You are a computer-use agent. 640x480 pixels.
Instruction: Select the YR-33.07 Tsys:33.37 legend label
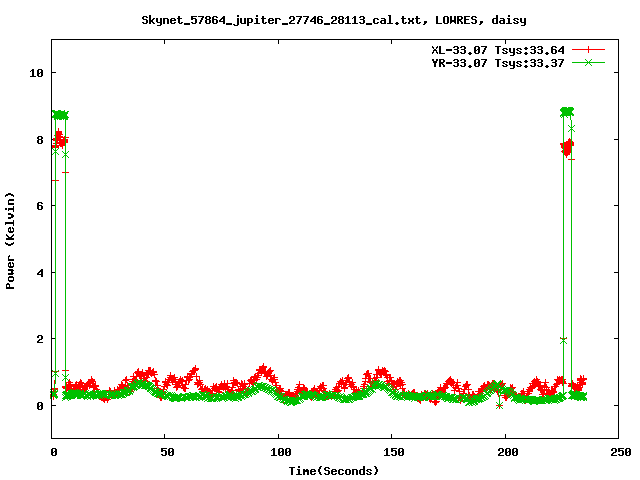coord(498,63)
